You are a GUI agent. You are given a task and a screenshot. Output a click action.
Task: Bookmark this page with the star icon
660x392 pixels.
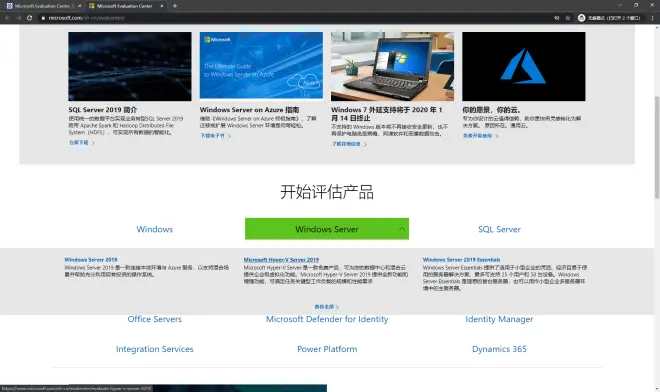pyautogui.click(x=568, y=18)
